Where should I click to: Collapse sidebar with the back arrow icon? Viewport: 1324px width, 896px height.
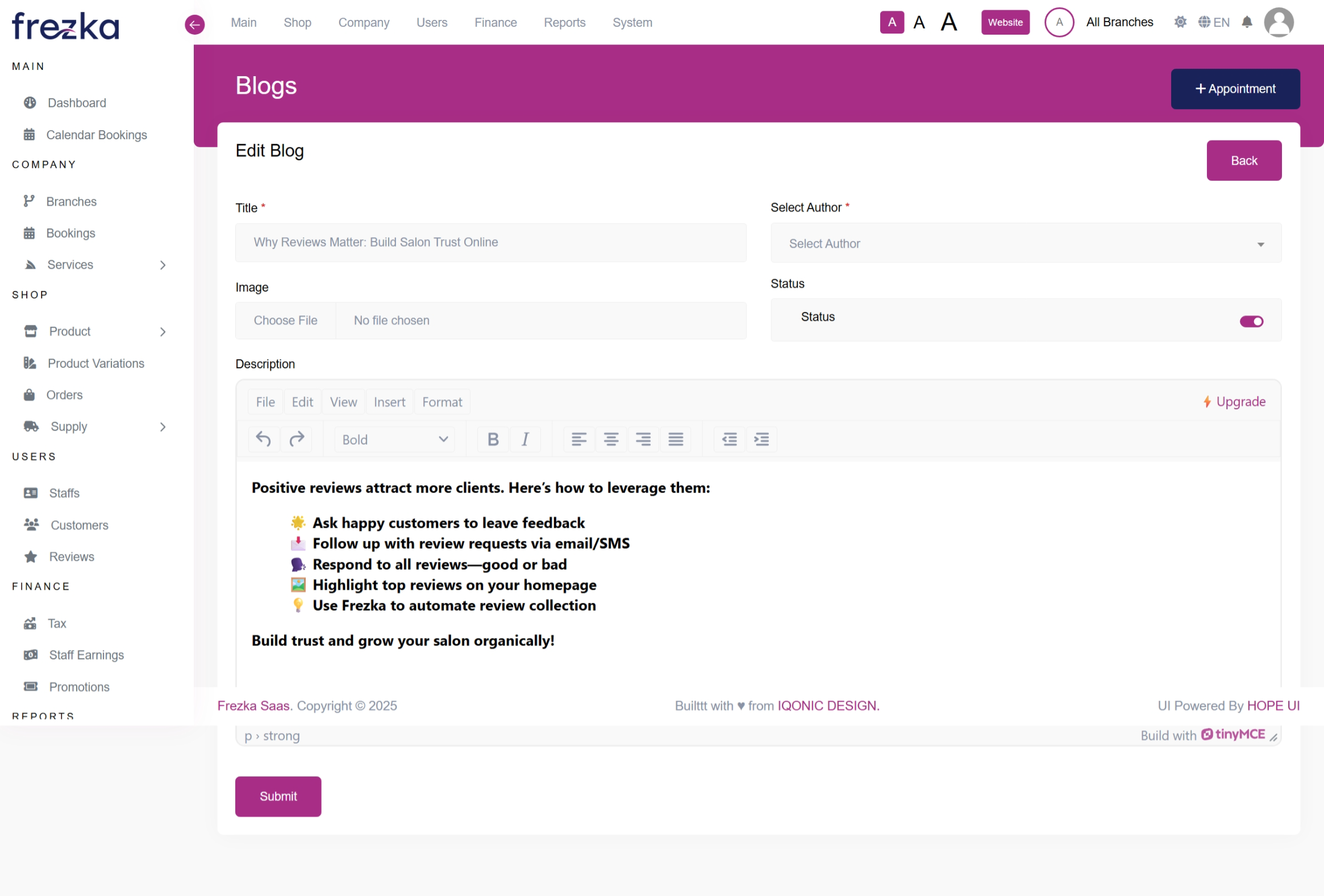click(x=195, y=24)
